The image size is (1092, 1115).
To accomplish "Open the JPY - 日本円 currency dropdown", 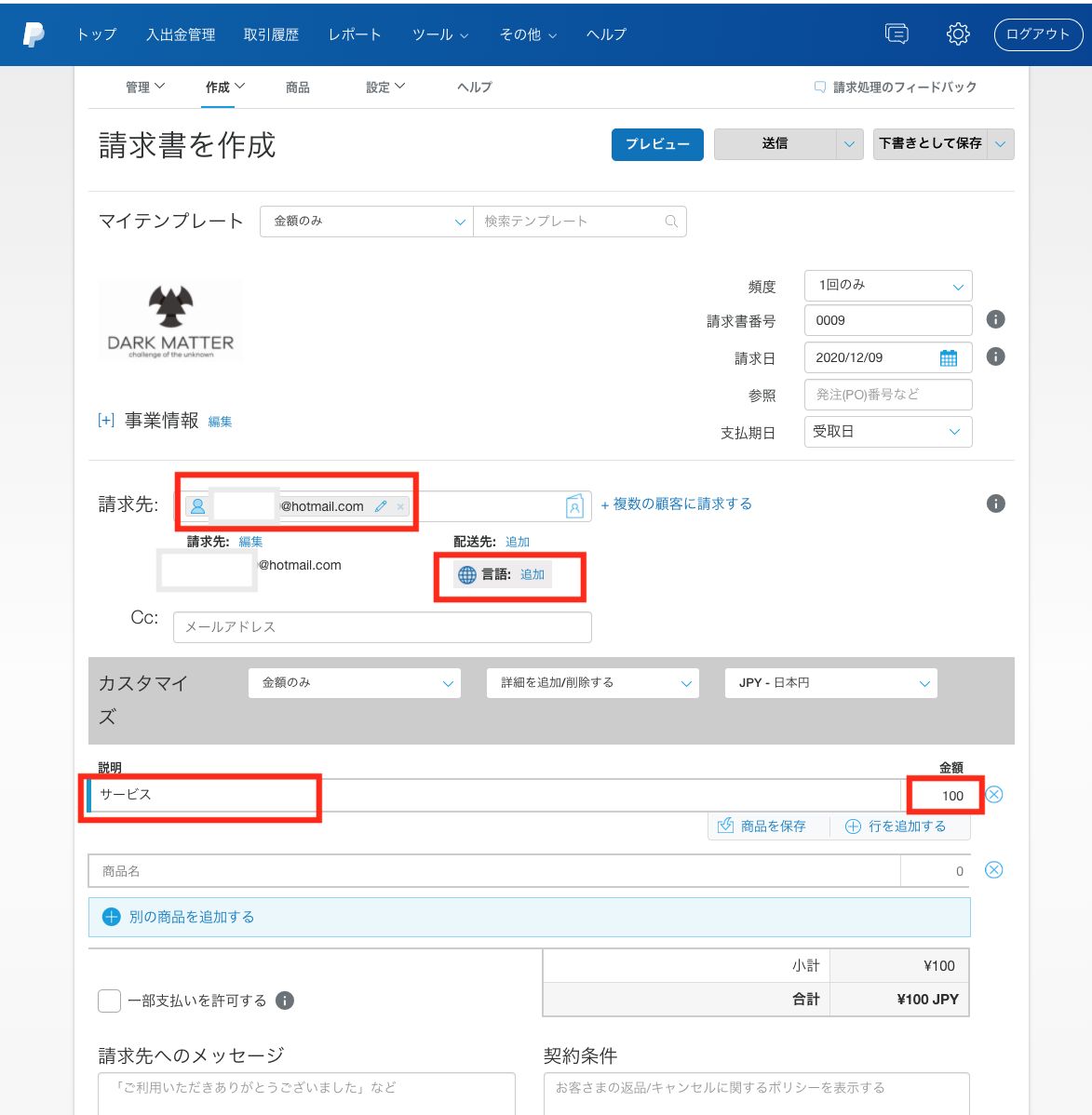I will point(830,683).
